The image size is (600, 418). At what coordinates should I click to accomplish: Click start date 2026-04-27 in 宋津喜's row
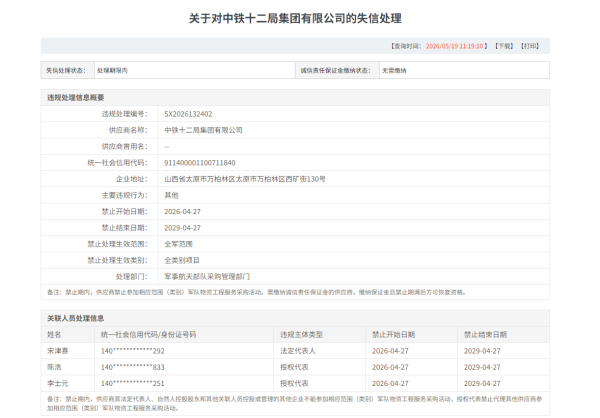[390, 351]
